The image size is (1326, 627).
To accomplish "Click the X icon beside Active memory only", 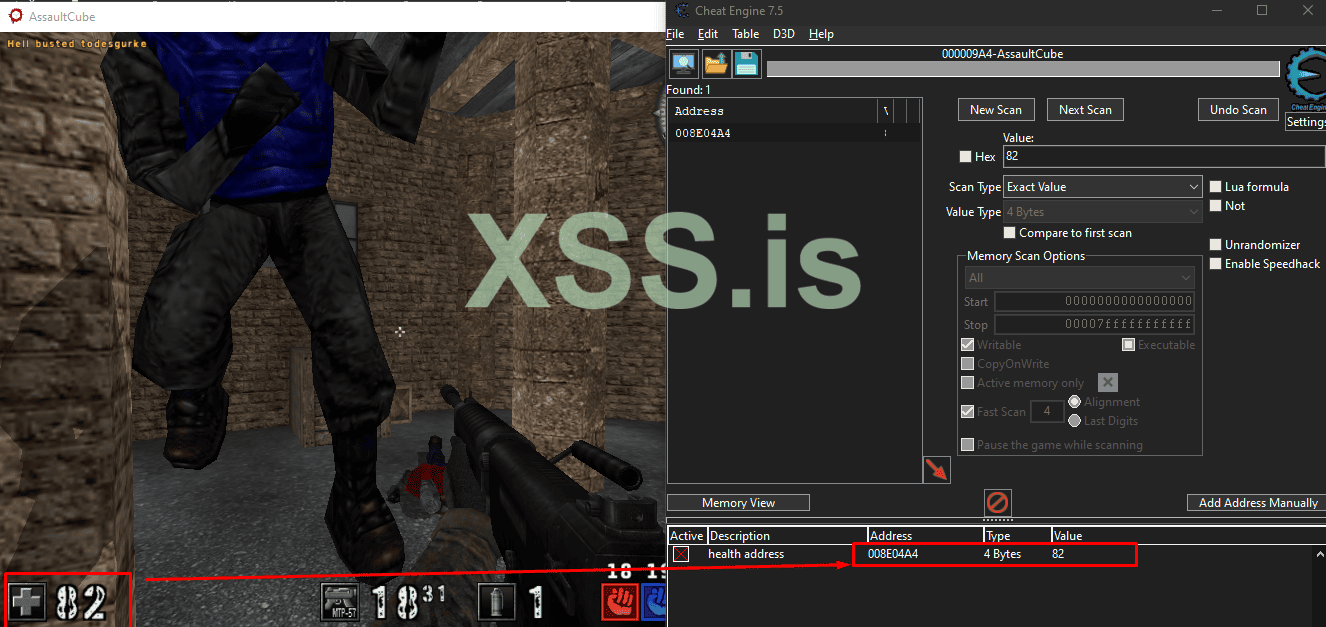I will coord(1107,382).
